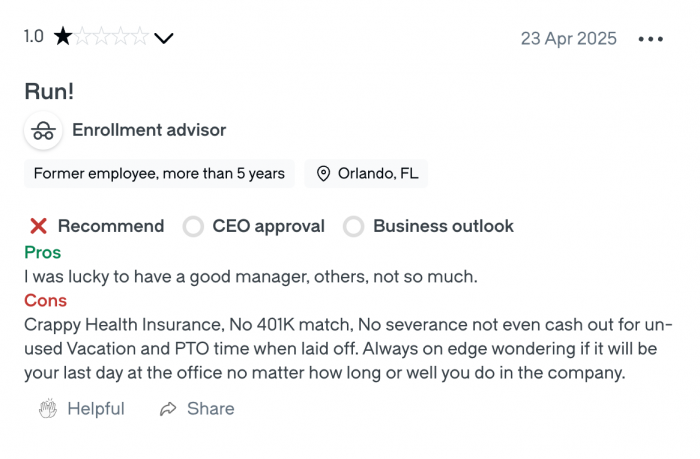Click the Enrollment advisor job title
700x459 pixels.
point(149,130)
